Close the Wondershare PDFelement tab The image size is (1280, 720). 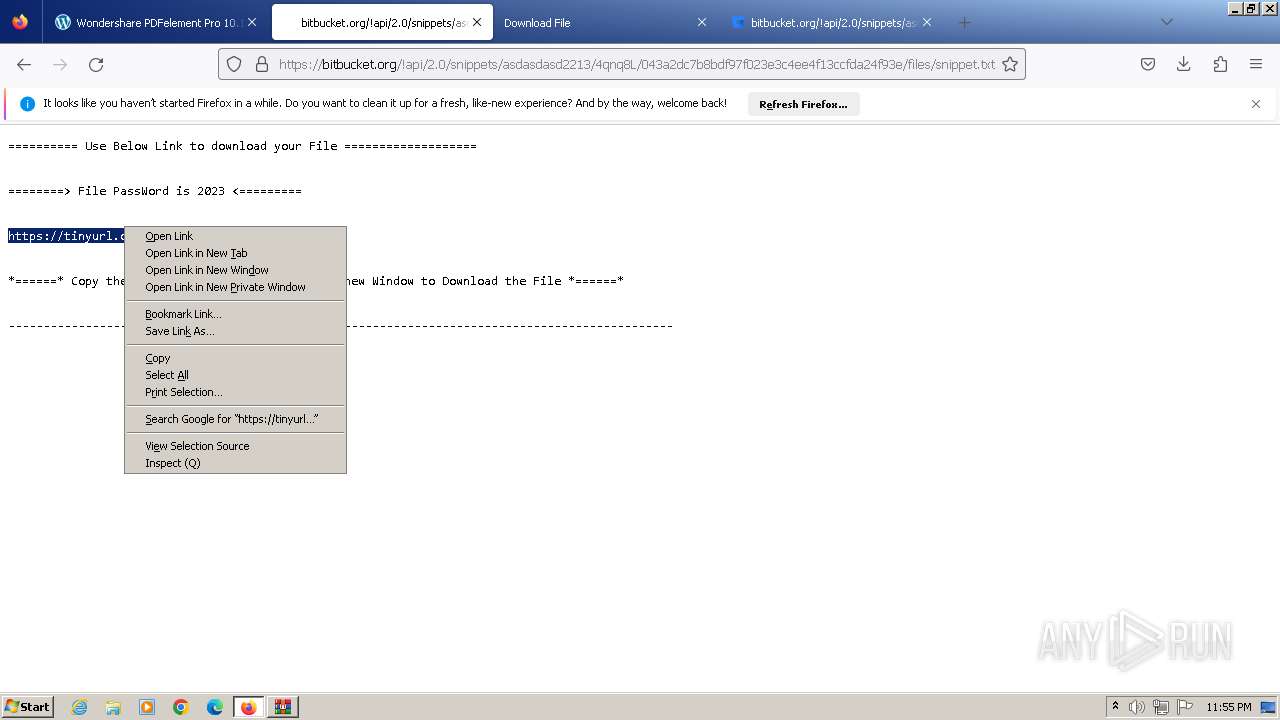click(251, 22)
